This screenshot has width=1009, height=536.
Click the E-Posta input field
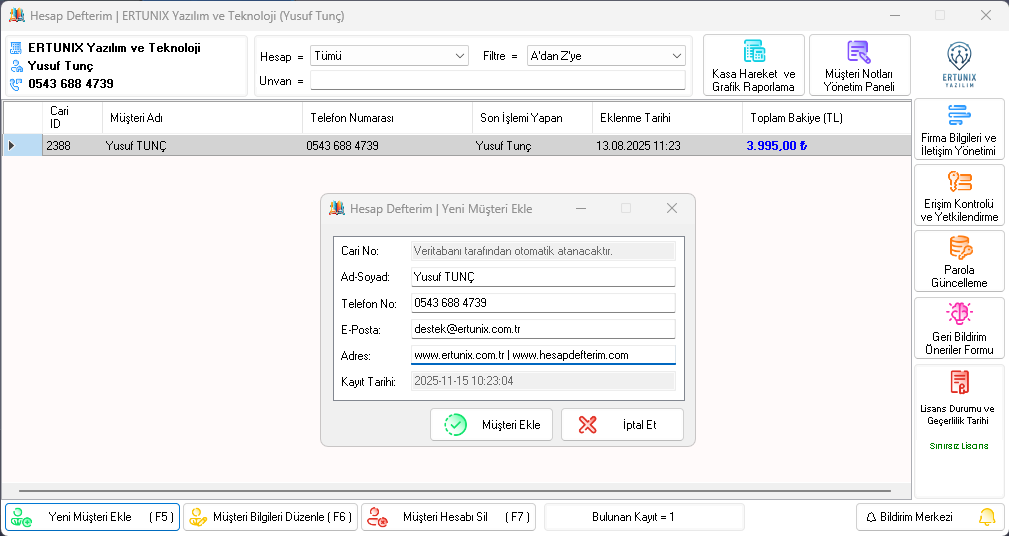click(x=542, y=329)
